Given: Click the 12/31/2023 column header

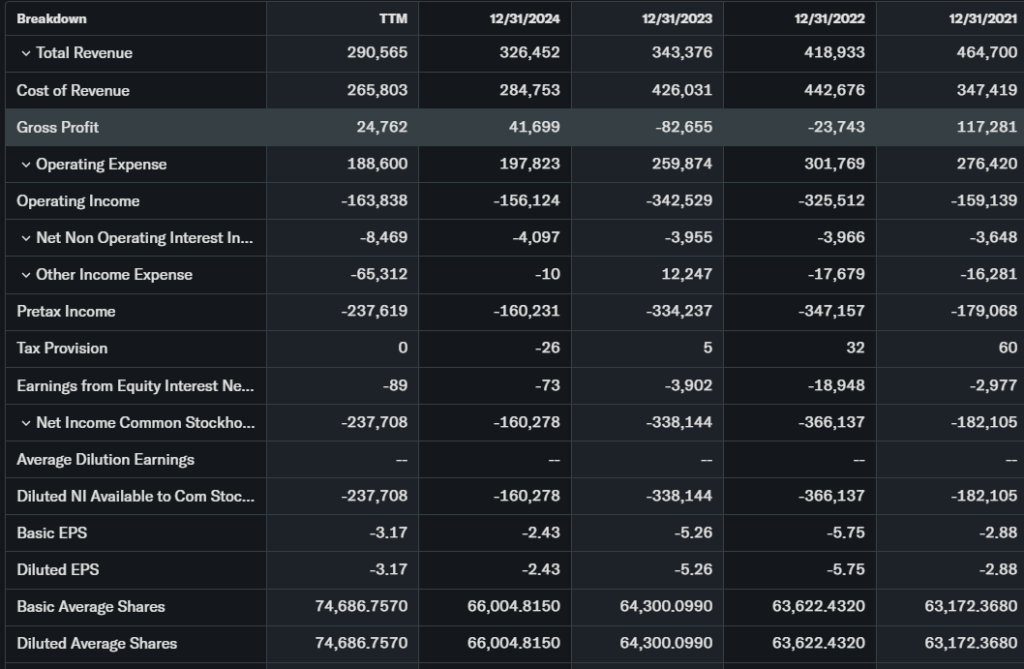Looking at the screenshot, I should coord(678,18).
